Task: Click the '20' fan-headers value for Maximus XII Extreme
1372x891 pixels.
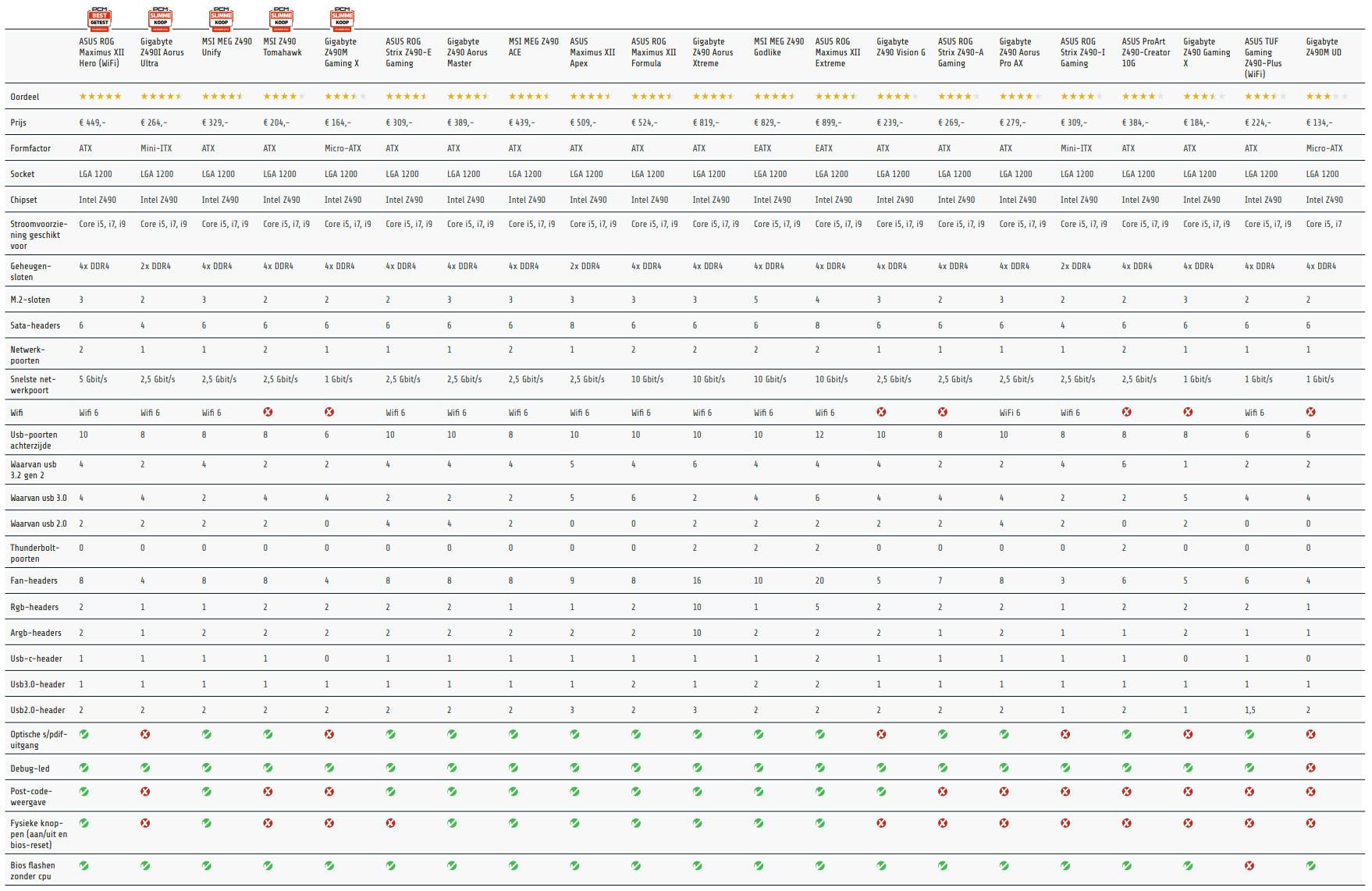Action: coord(820,580)
